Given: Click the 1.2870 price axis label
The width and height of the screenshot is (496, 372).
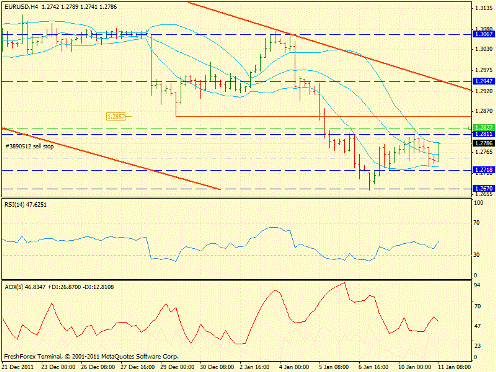Looking at the screenshot, I should click(x=484, y=110).
